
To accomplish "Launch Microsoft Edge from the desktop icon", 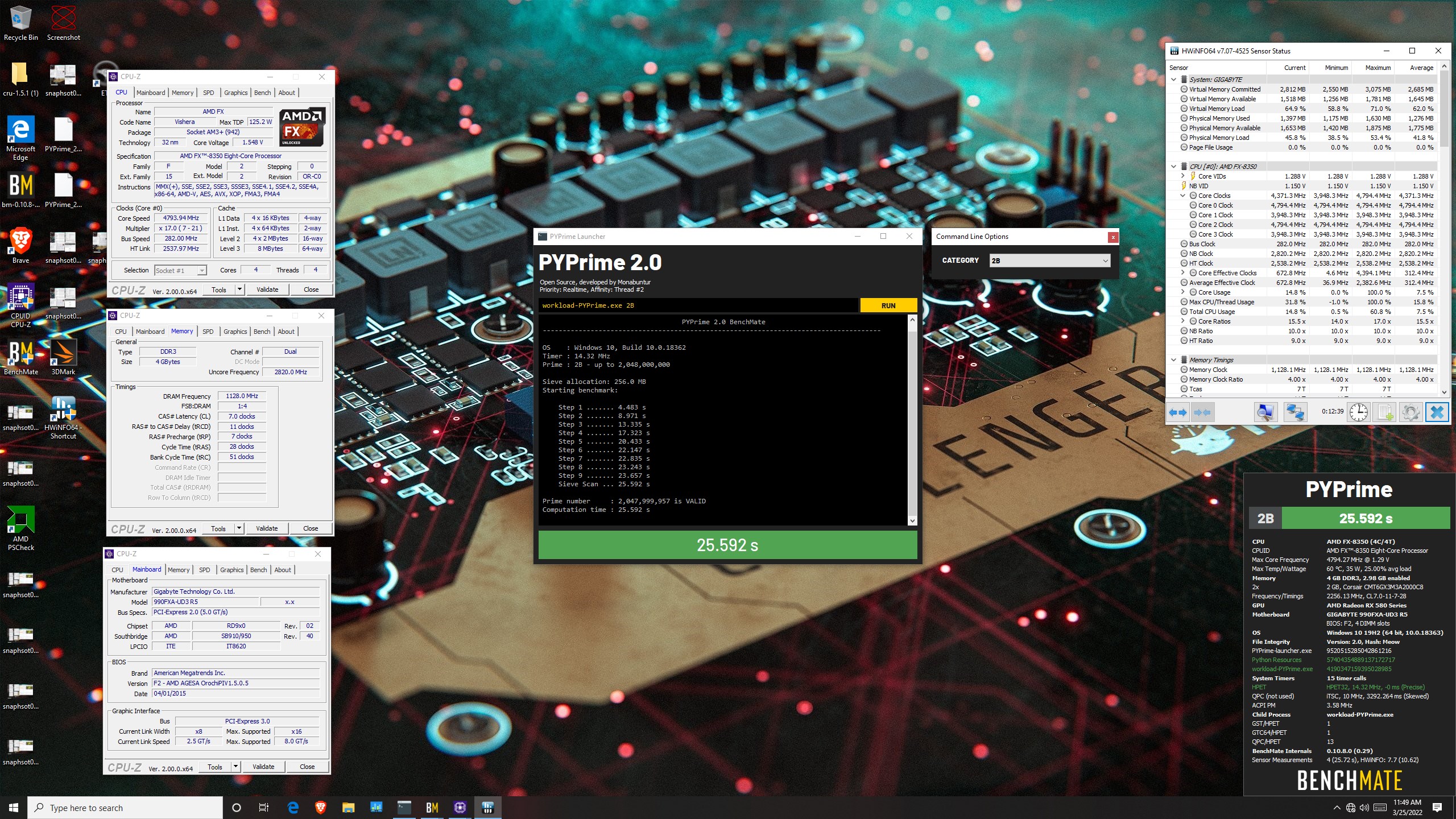I will pyautogui.click(x=21, y=138).
